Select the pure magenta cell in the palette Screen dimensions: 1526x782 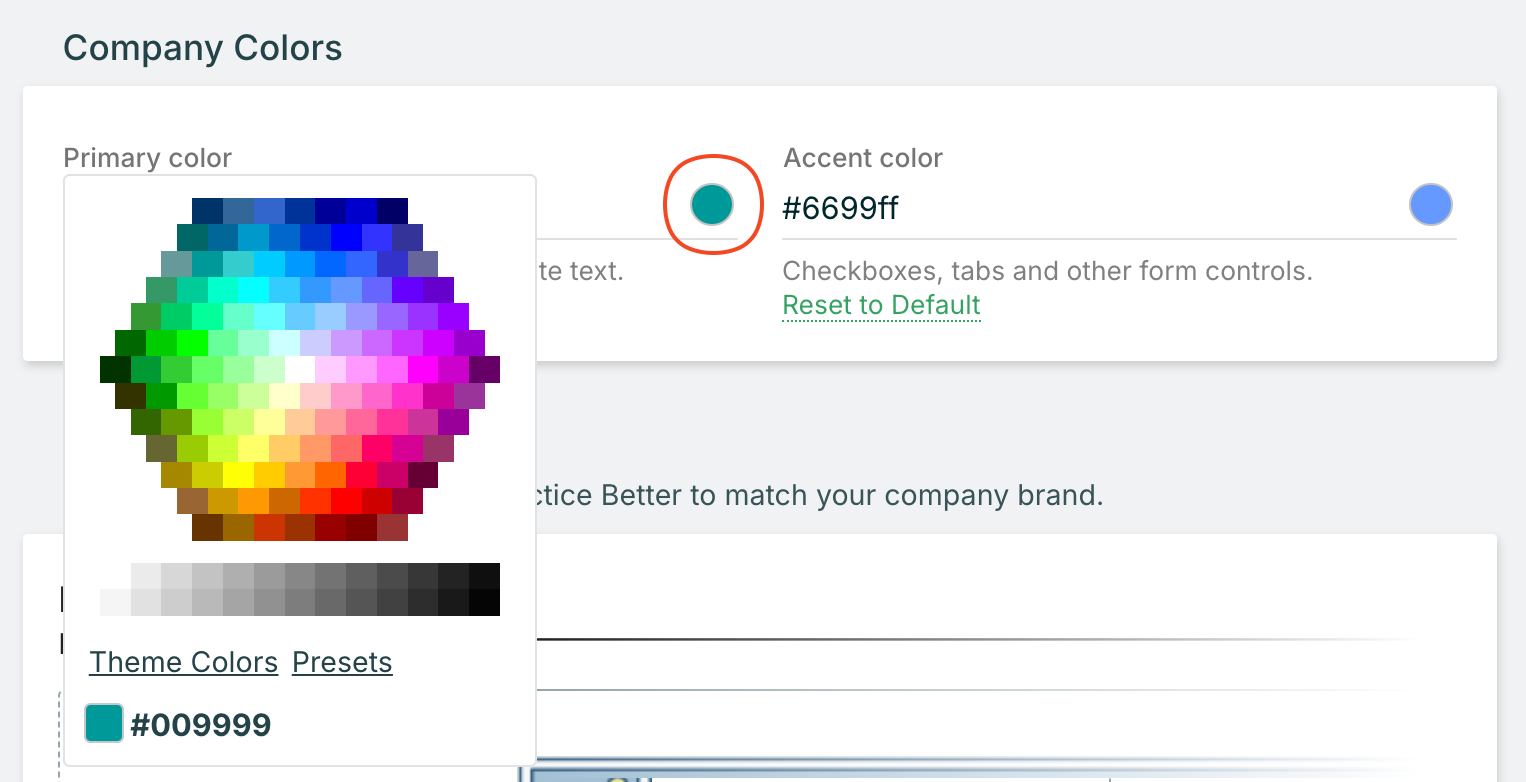(x=423, y=369)
